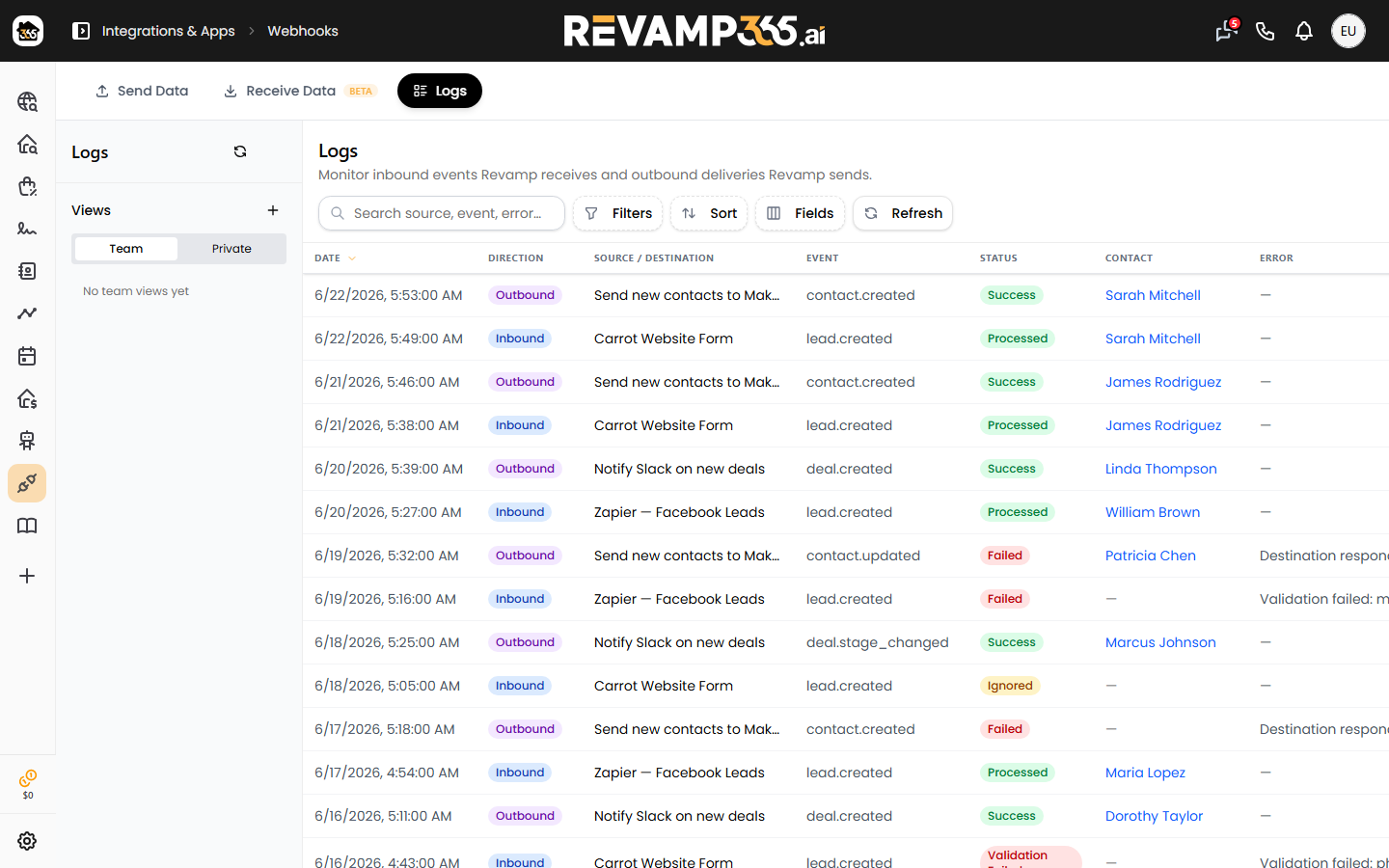Open the integrations plug sidebar icon
Viewport: 1389px width, 868px height.
[27, 483]
